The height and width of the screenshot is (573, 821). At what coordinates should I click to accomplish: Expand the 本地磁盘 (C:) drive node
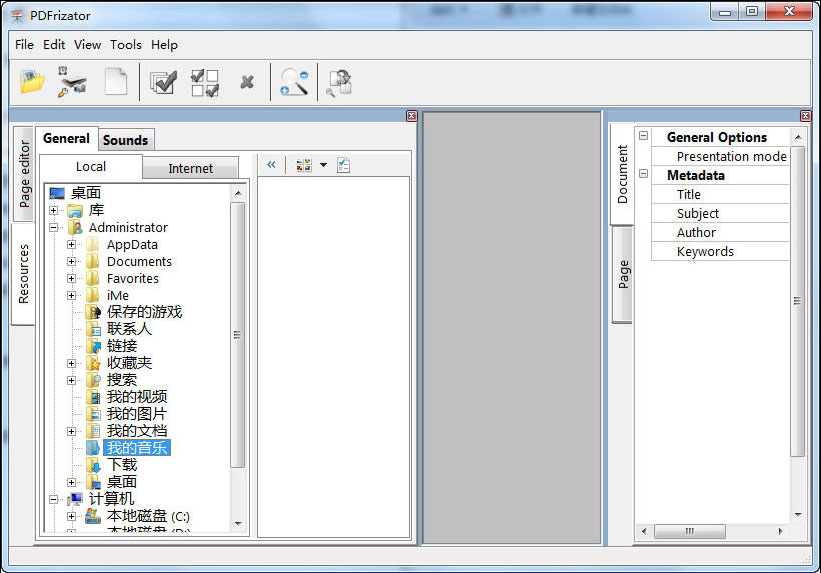coord(71,516)
